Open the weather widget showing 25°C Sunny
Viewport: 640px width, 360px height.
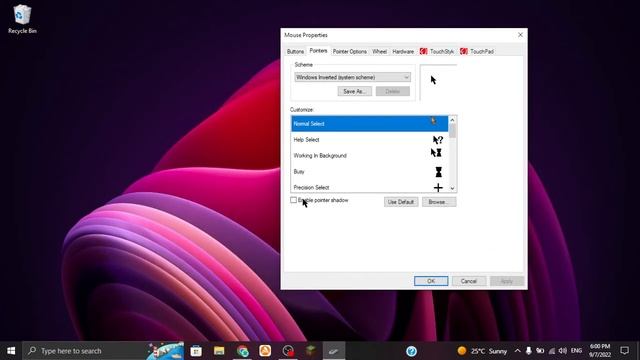(x=482, y=351)
